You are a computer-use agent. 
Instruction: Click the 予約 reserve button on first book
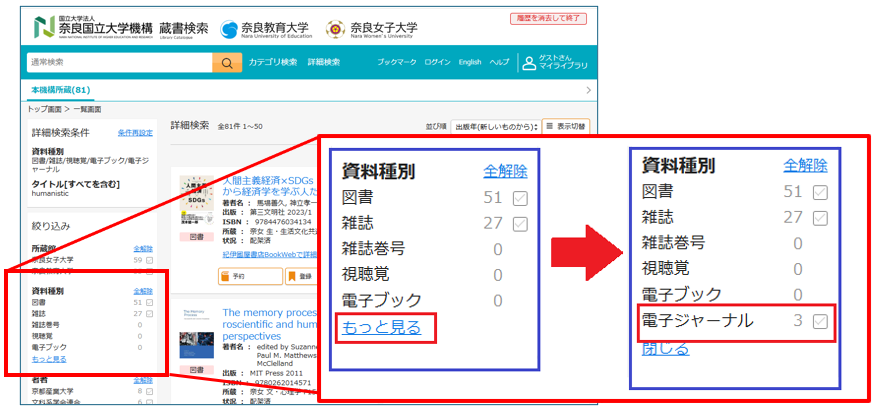tap(237, 275)
